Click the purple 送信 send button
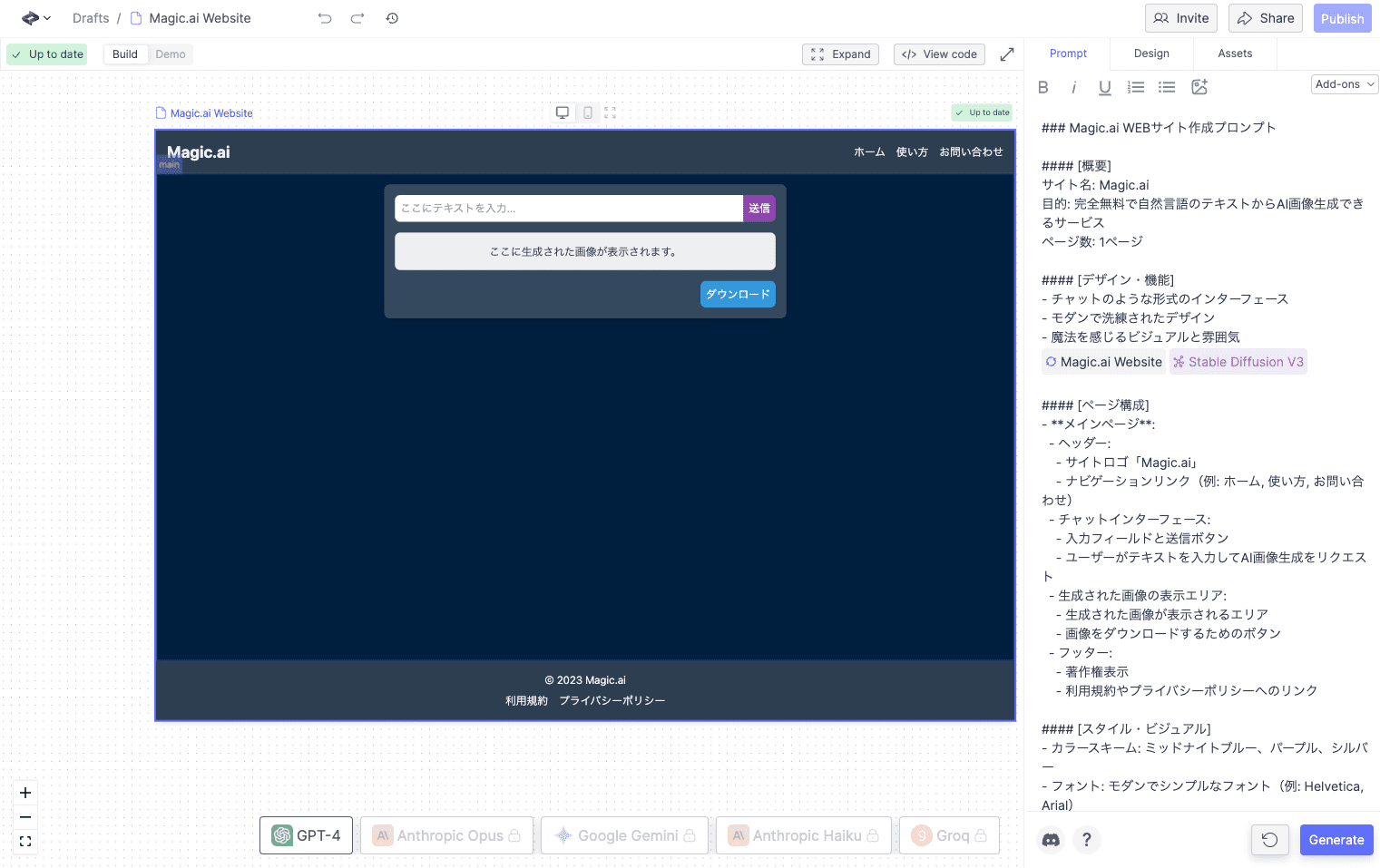The image size is (1380, 868). point(759,209)
